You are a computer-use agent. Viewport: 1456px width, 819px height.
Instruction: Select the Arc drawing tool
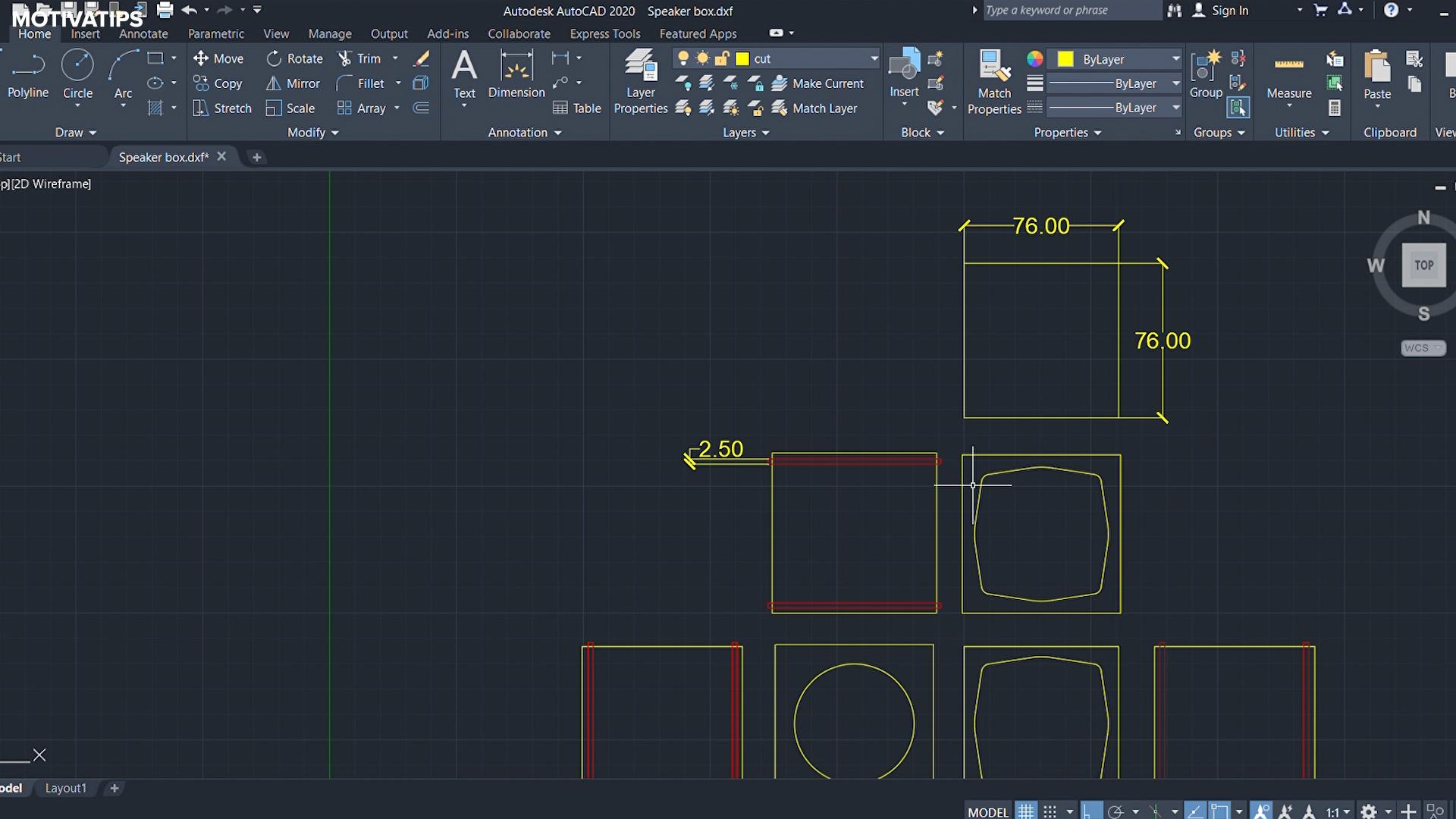click(123, 74)
